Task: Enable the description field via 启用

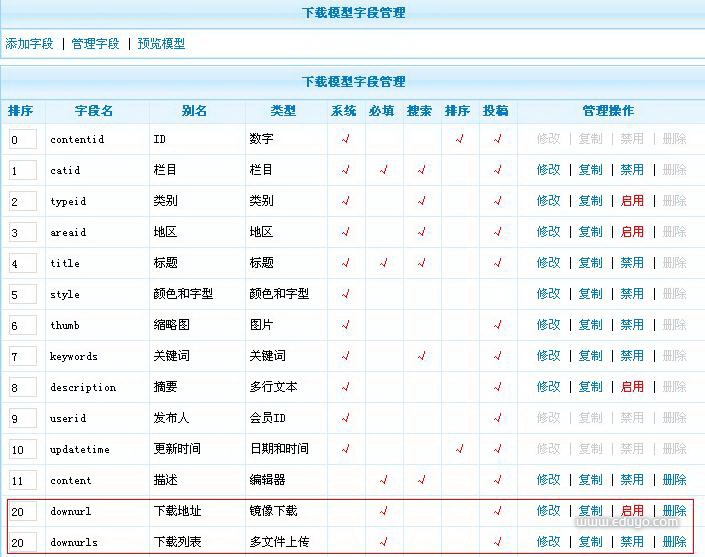Action: pyautogui.click(x=632, y=387)
